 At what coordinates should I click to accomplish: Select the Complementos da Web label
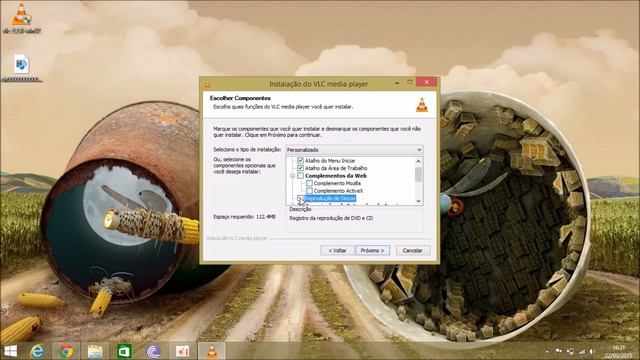[336, 176]
